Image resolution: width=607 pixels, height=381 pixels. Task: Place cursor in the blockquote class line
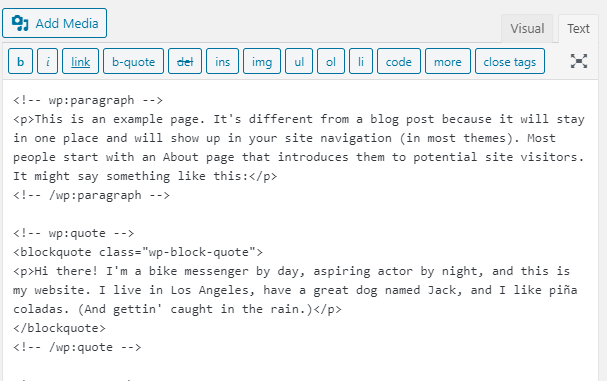[138, 252]
